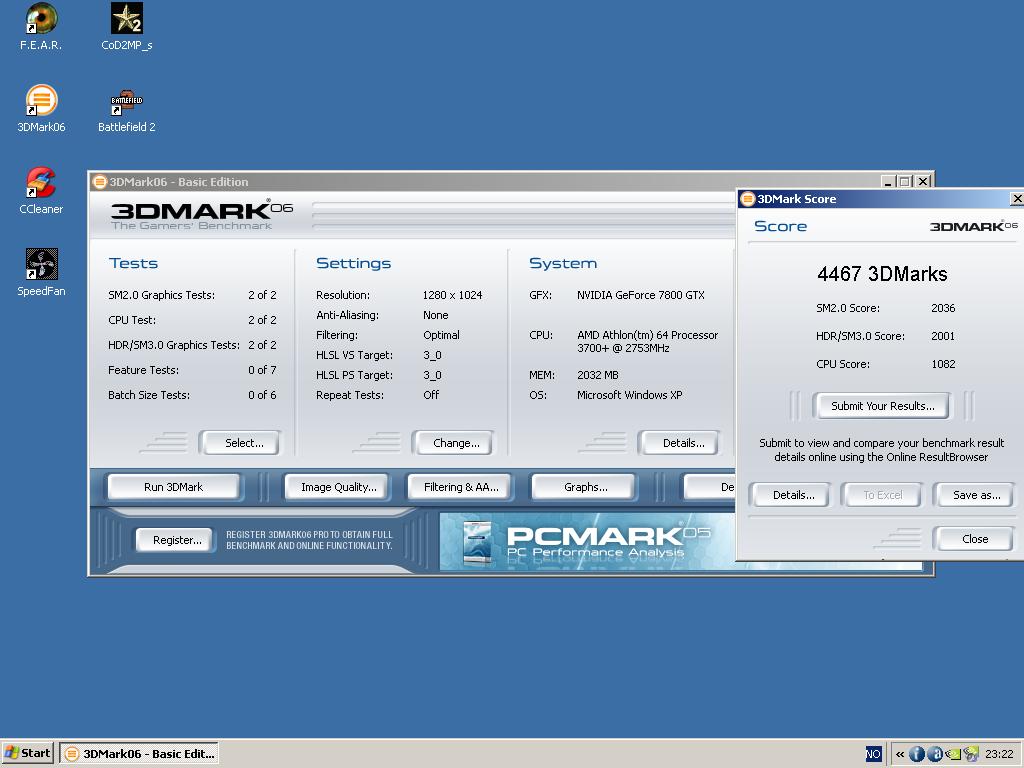Click the CPU Score value 1082
The image size is (1024, 768).
point(943,364)
